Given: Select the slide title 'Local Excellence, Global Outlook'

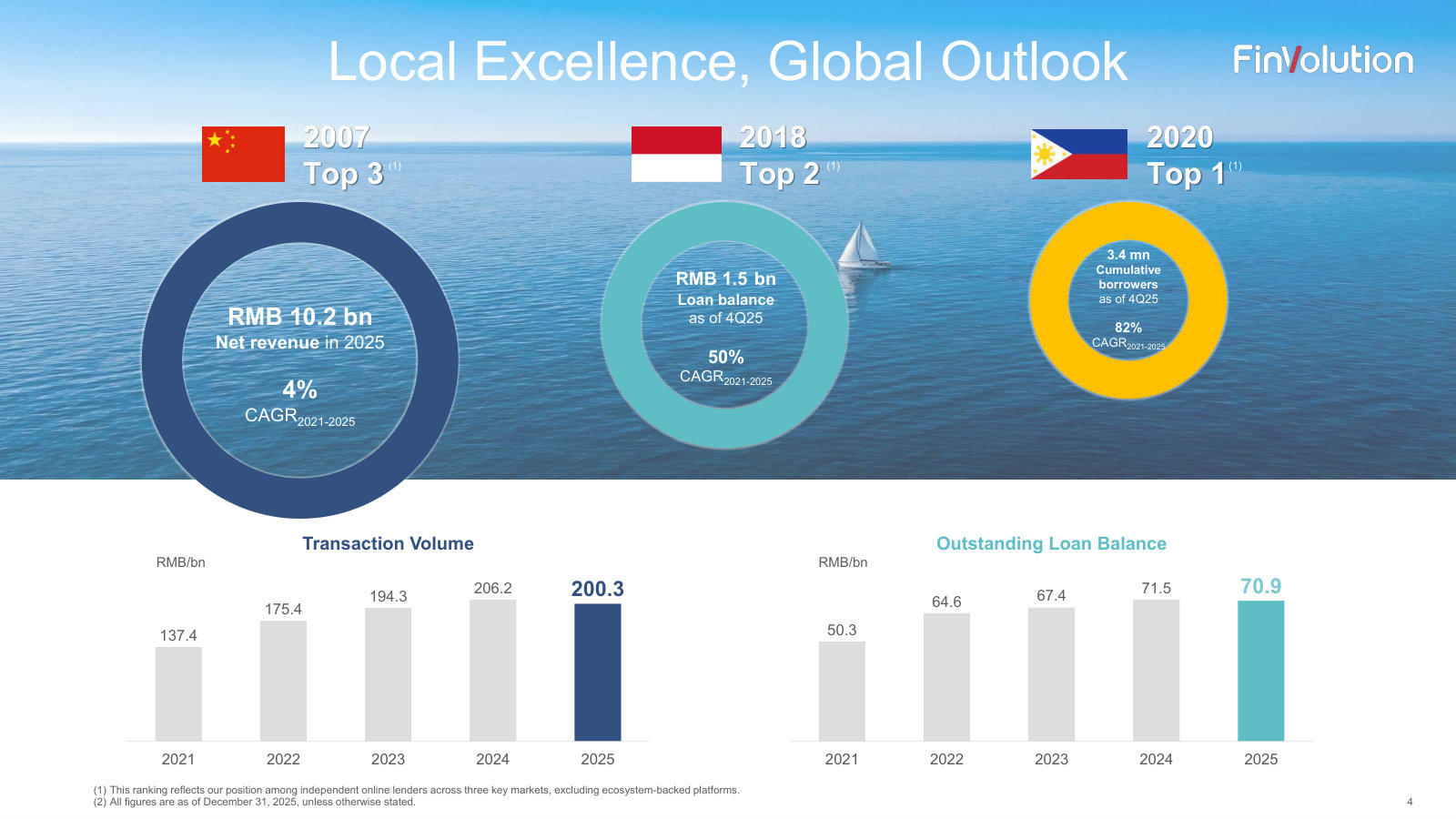Looking at the screenshot, I should coord(727,62).
